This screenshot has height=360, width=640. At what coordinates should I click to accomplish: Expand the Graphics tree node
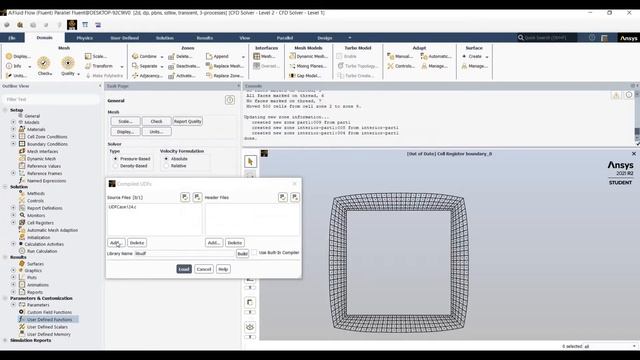[13, 270]
